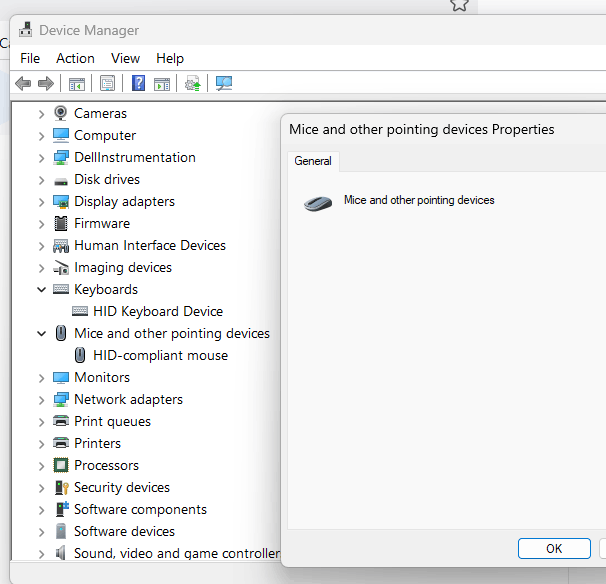The height and width of the screenshot is (584, 606).
Task: Click the Disk drives icon
Action: 61,180
